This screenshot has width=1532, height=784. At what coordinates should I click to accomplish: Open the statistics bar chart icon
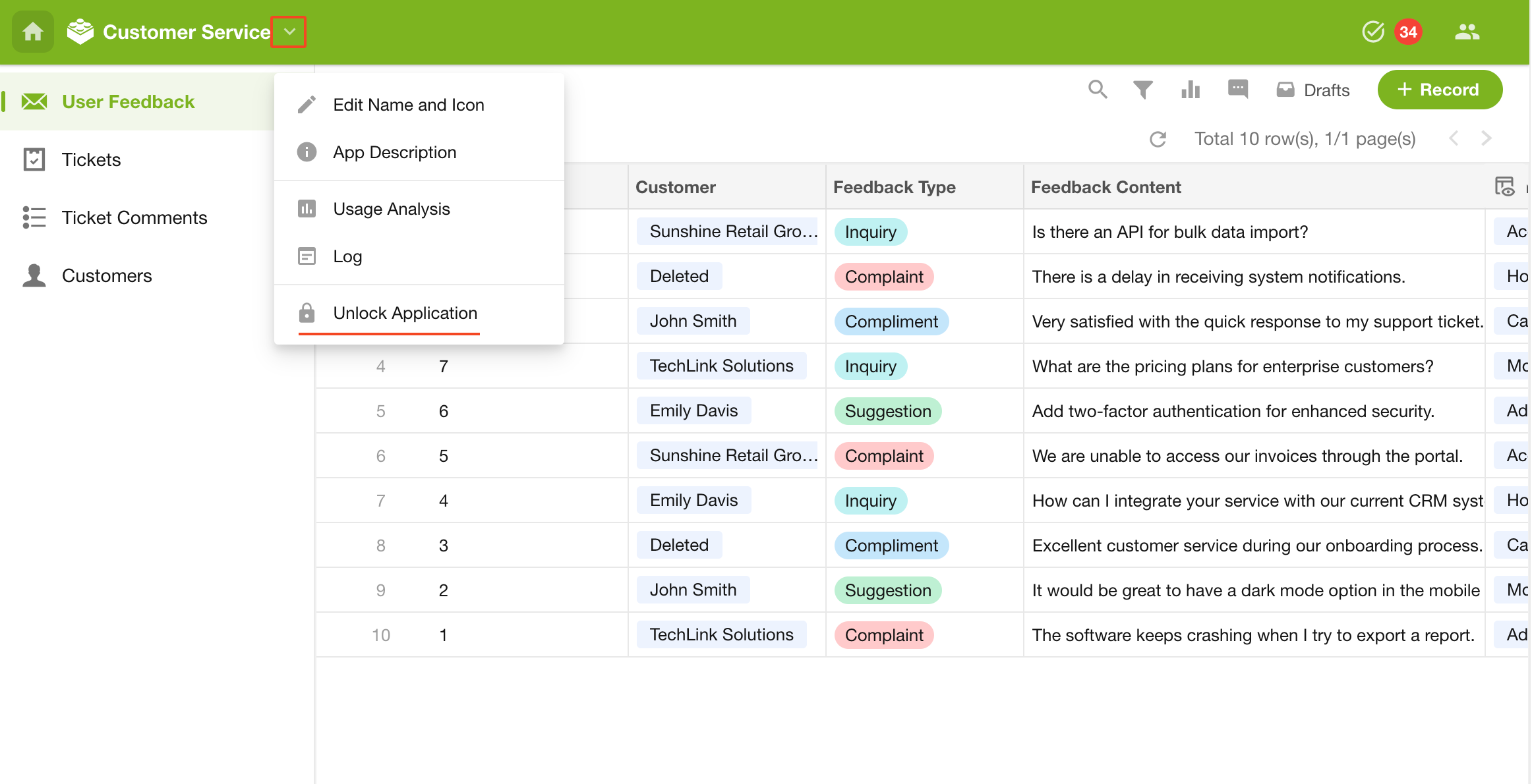click(x=1191, y=89)
